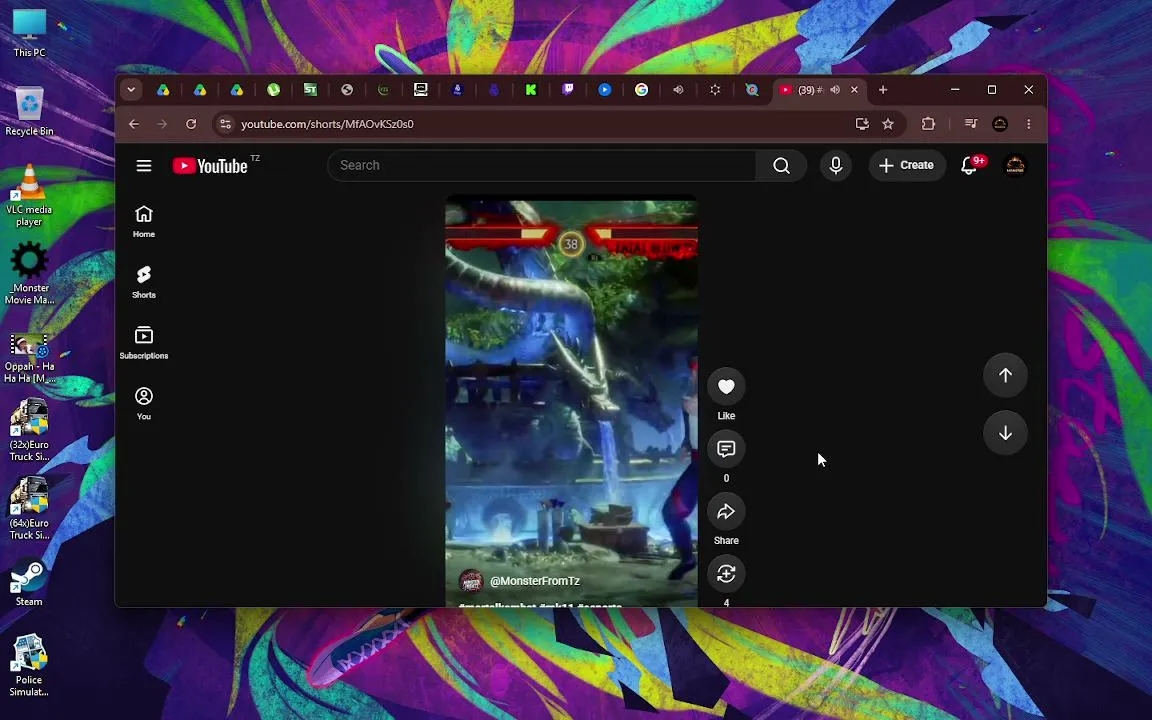Open Subscriptions in the YouTube sidebar
1152x720 pixels.
coord(144,343)
